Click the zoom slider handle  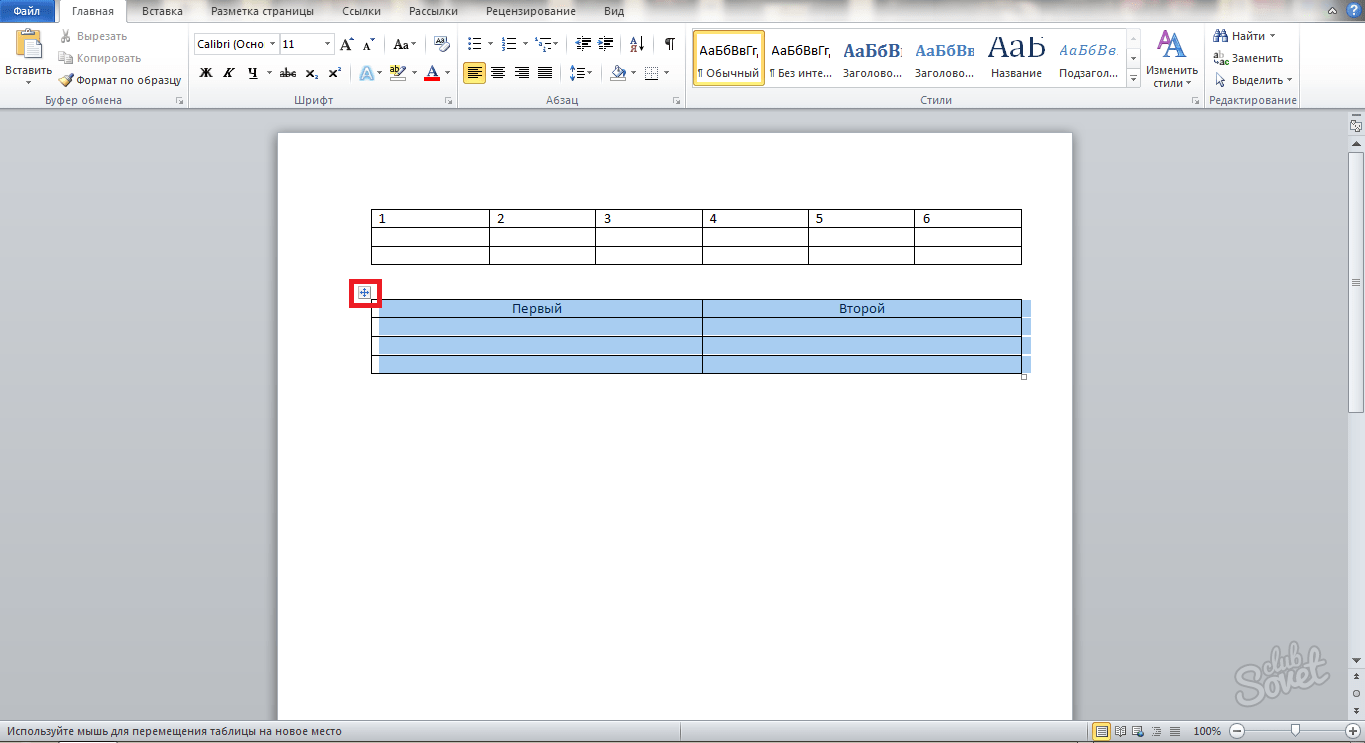coord(1296,731)
